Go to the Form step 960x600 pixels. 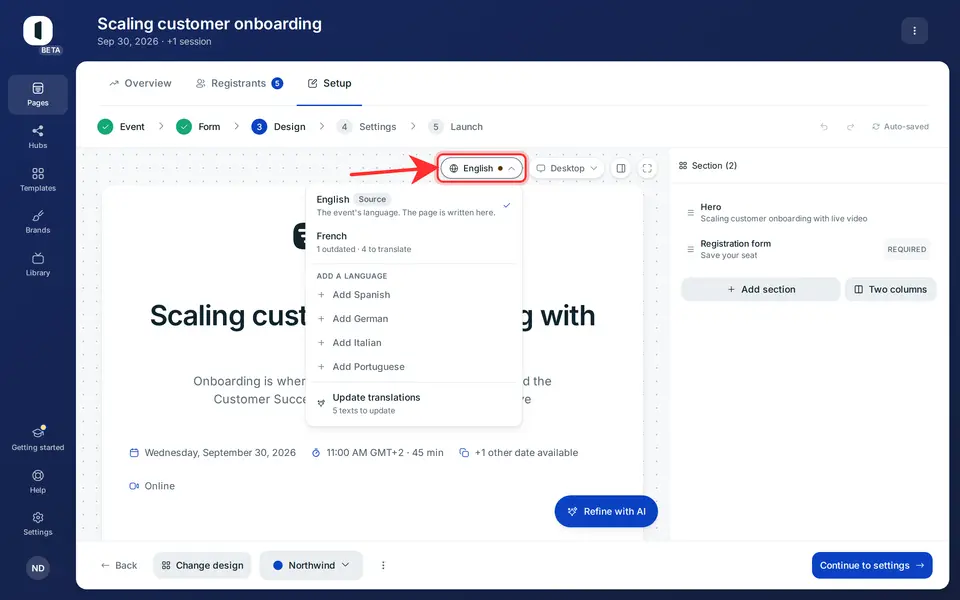click(x=198, y=127)
